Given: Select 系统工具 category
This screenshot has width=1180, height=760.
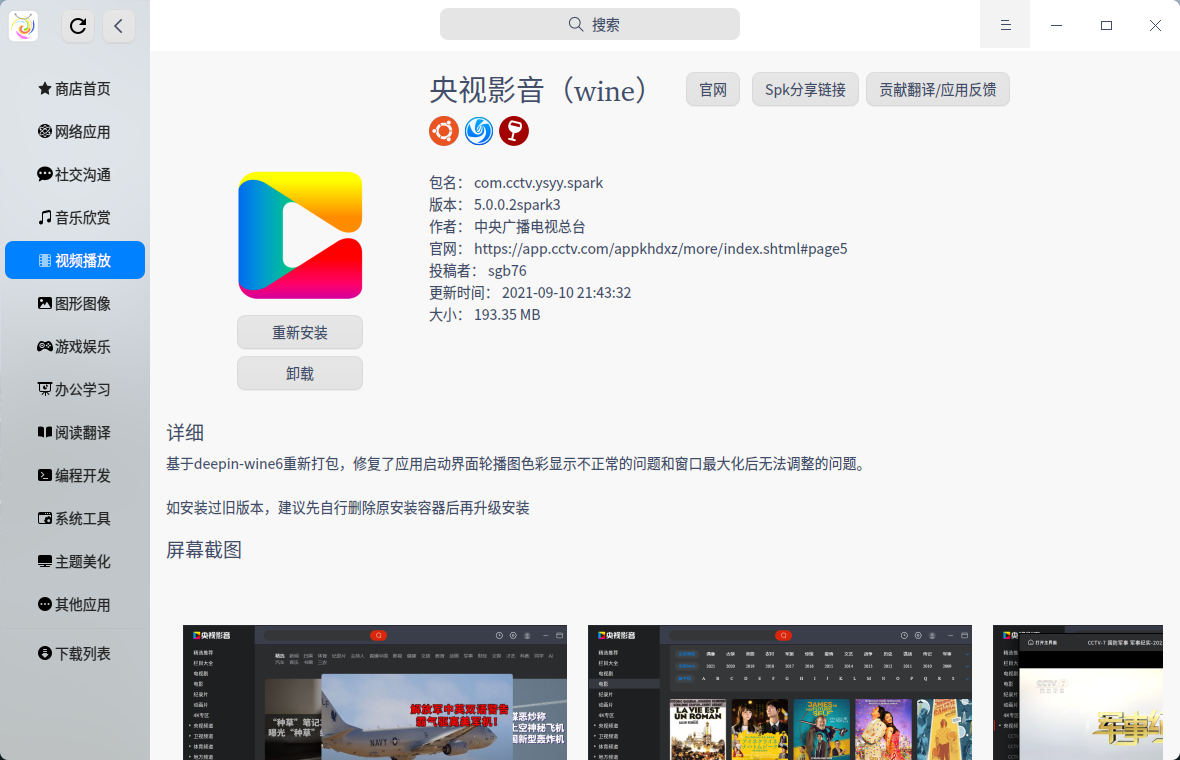Looking at the screenshot, I should point(75,518).
